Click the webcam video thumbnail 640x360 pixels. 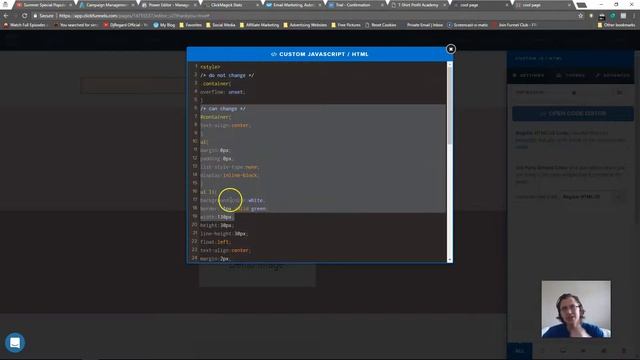[x=576, y=309]
